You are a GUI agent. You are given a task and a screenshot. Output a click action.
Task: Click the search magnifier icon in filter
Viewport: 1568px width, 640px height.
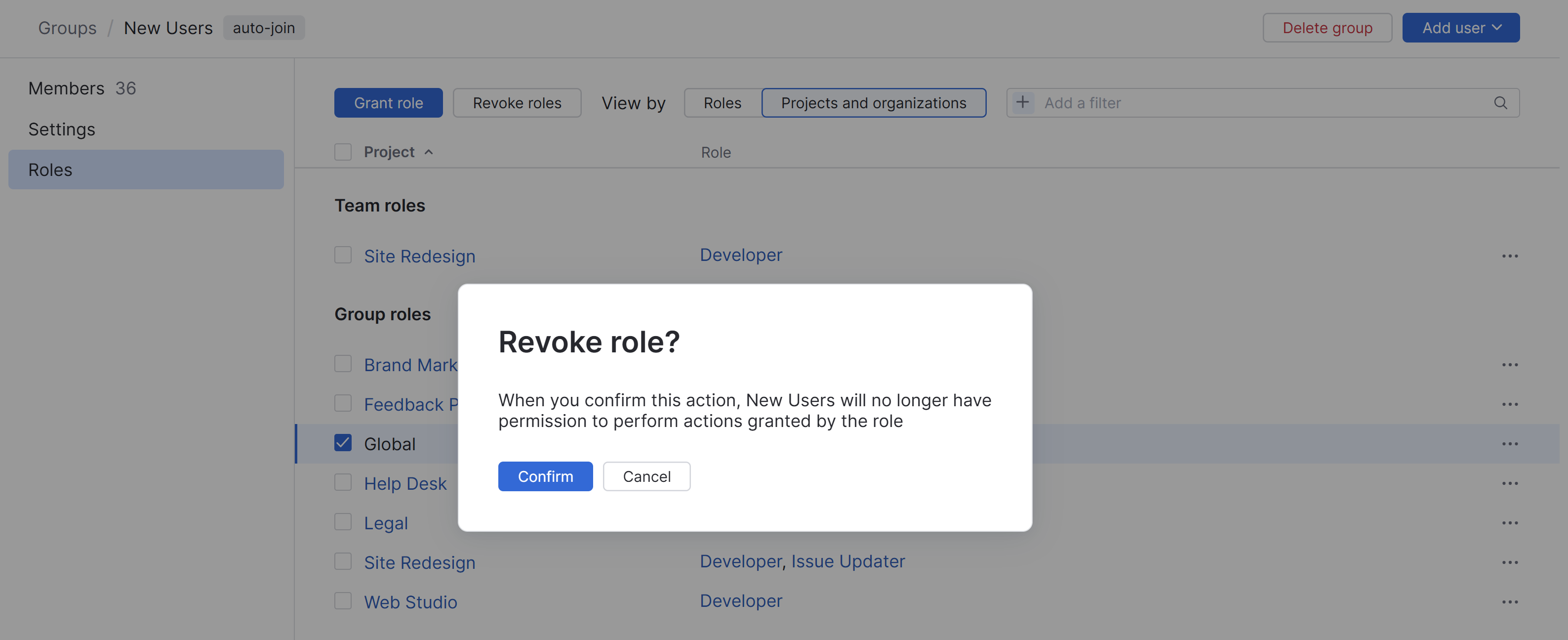(1500, 103)
